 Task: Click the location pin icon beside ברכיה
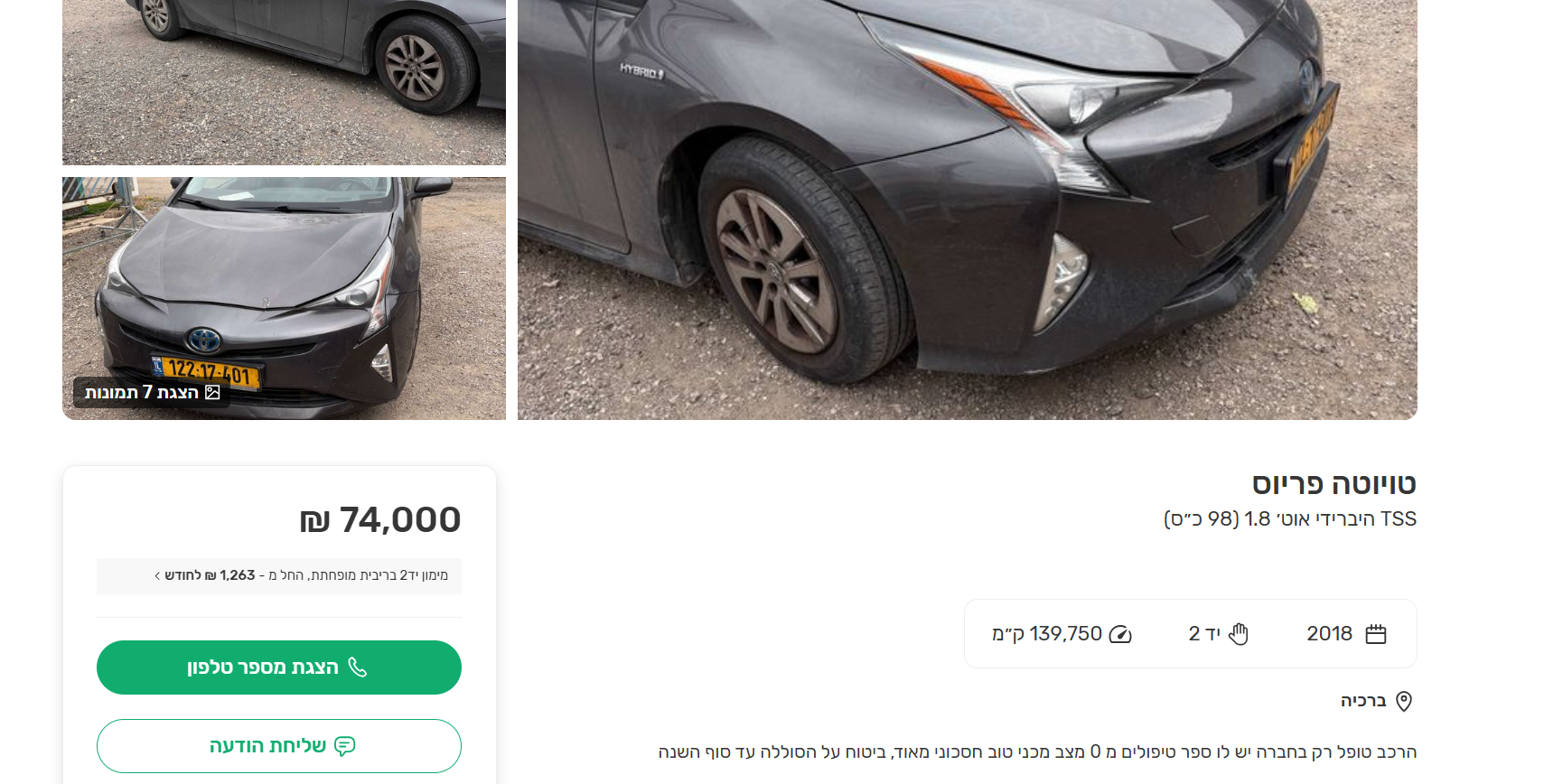click(1404, 701)
